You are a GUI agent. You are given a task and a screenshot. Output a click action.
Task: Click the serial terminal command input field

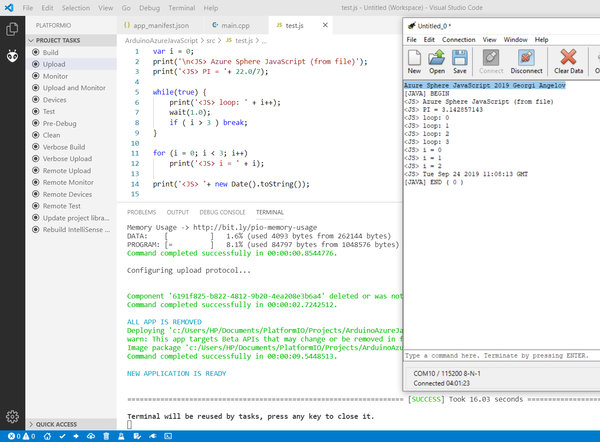[502, 356]
